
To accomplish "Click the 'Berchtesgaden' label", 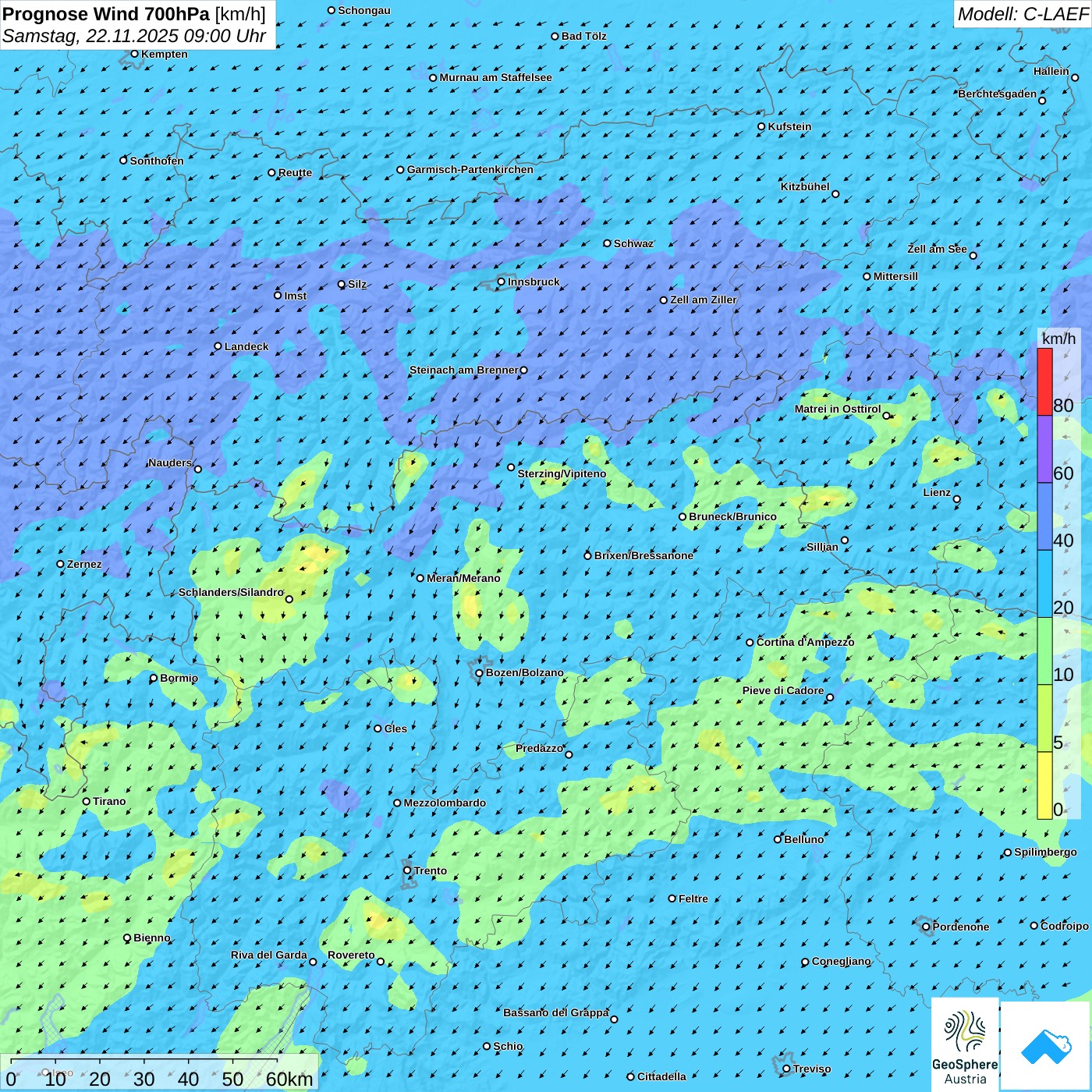I will tap(998, 94).
